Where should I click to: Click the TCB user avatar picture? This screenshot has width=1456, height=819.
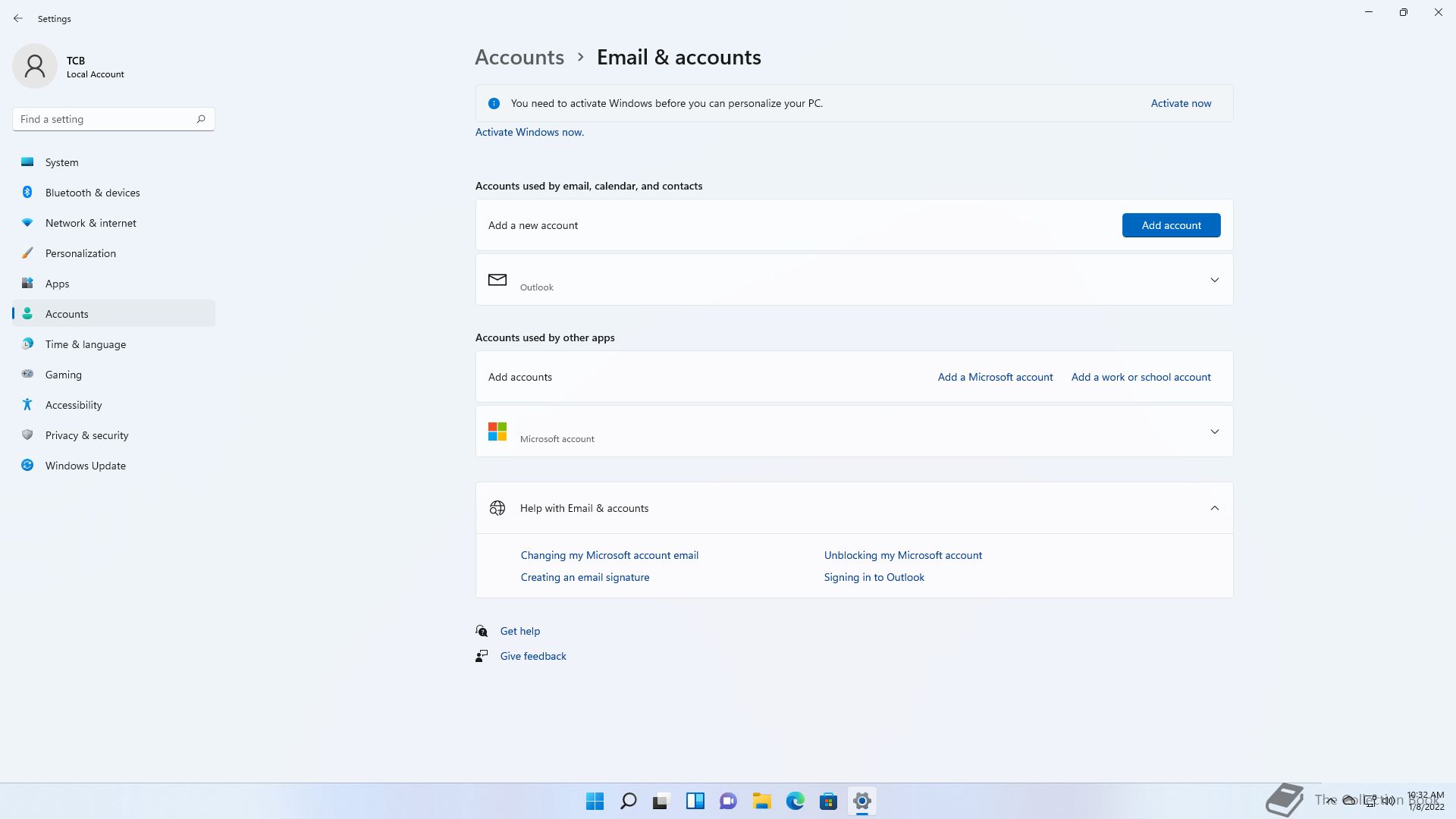tap(35, 66)
